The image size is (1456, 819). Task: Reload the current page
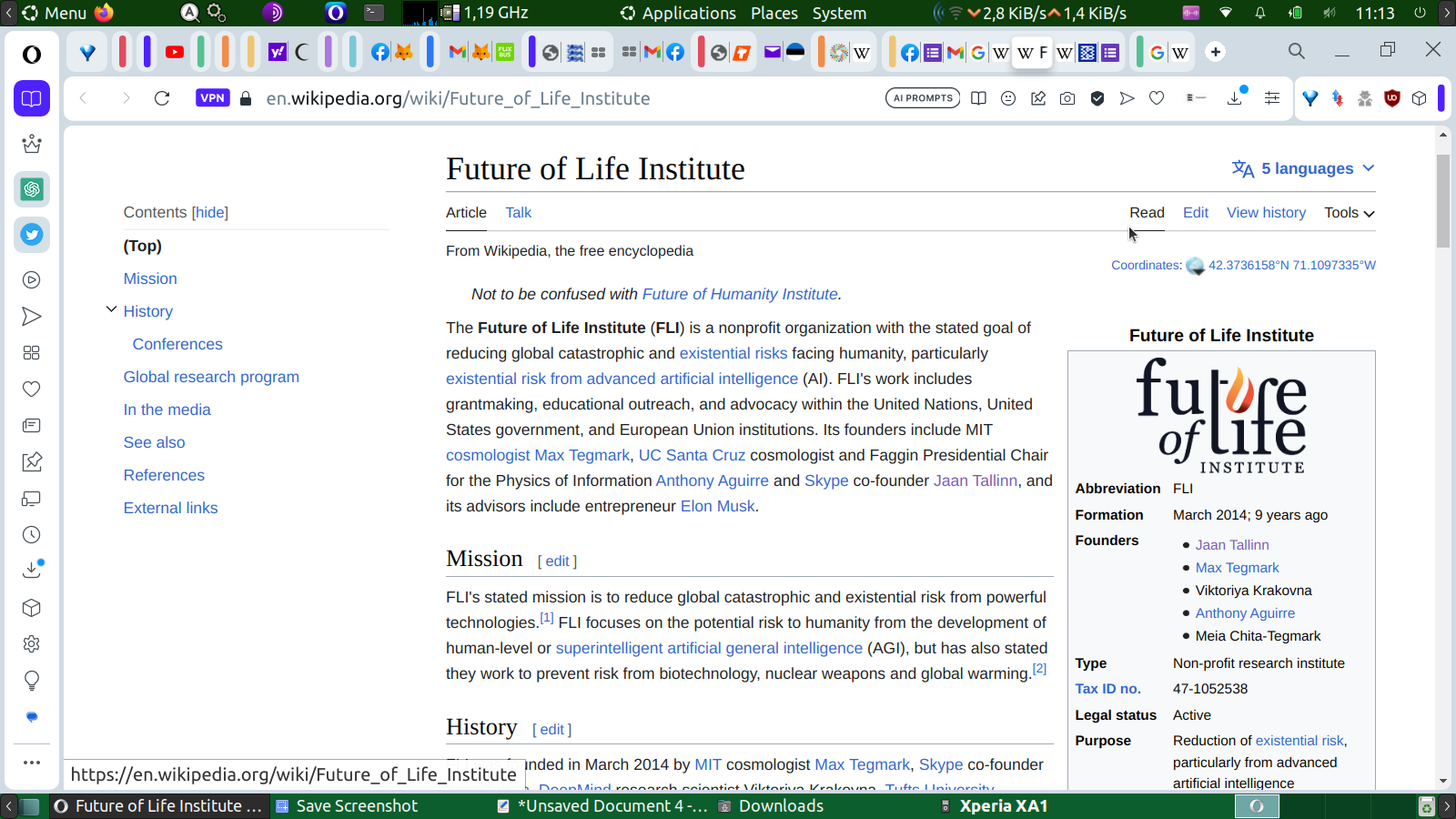pyautogui.click(x=162, y=98)
